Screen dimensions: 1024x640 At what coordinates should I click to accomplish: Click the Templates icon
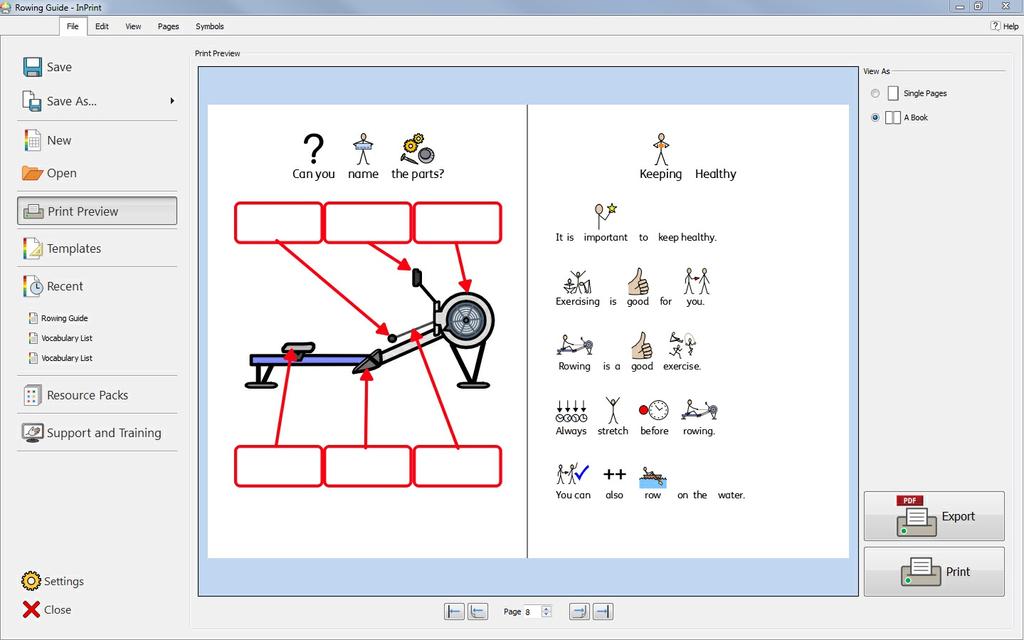32,248
